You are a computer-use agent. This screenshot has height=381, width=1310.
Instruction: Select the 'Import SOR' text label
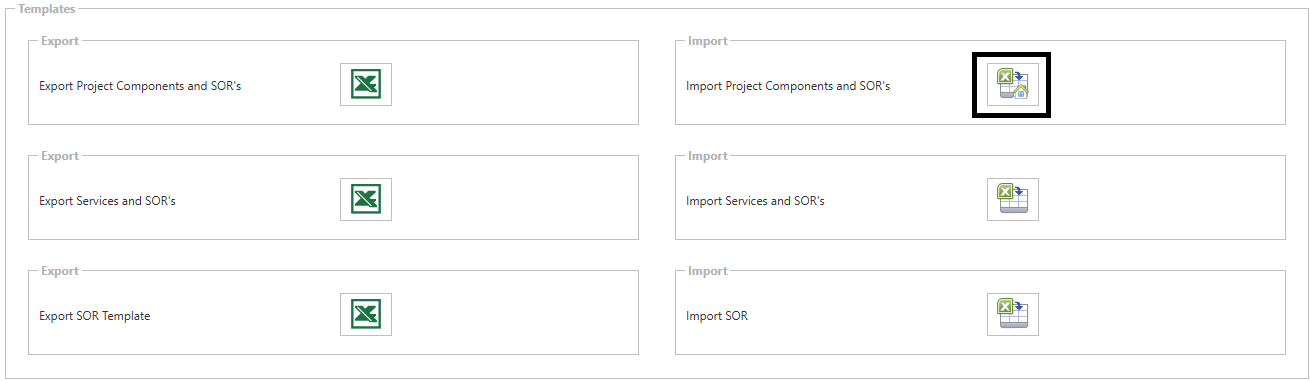[717, 316]
